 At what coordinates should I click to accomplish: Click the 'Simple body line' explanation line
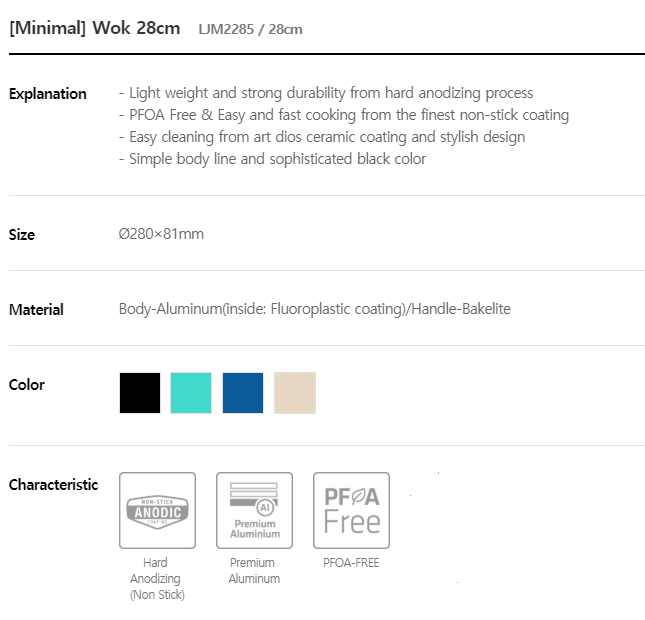pos(272,159)
